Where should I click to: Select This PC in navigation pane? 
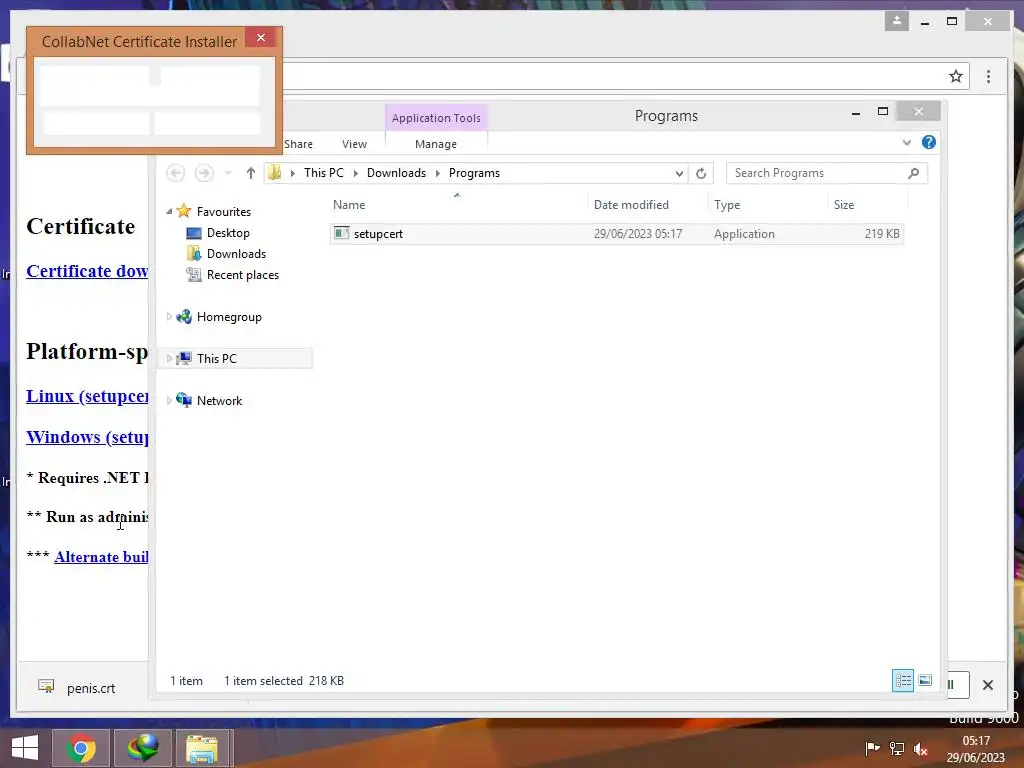[216, 359]
